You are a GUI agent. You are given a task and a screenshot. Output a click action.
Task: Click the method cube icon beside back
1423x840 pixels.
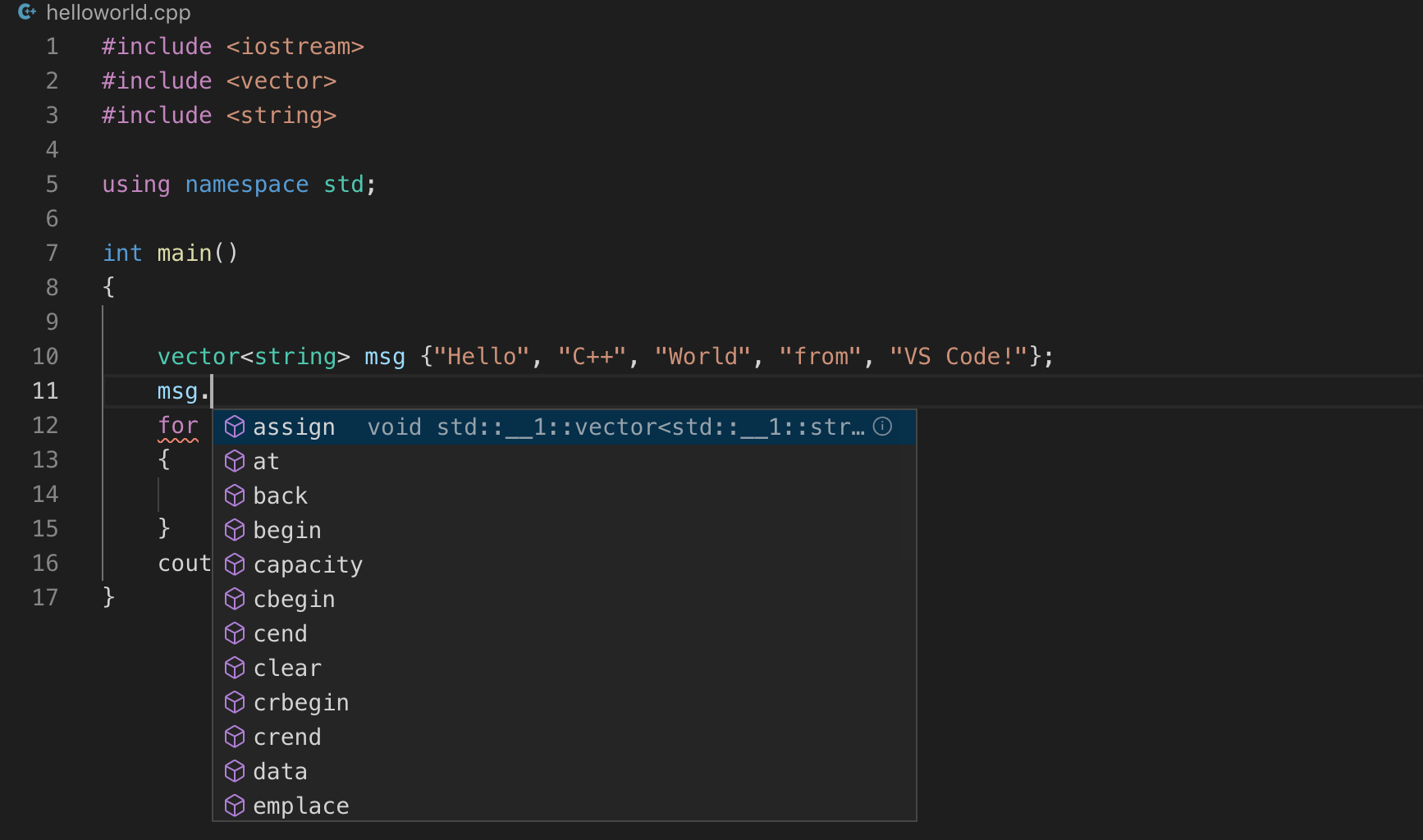tap(235, 495)
